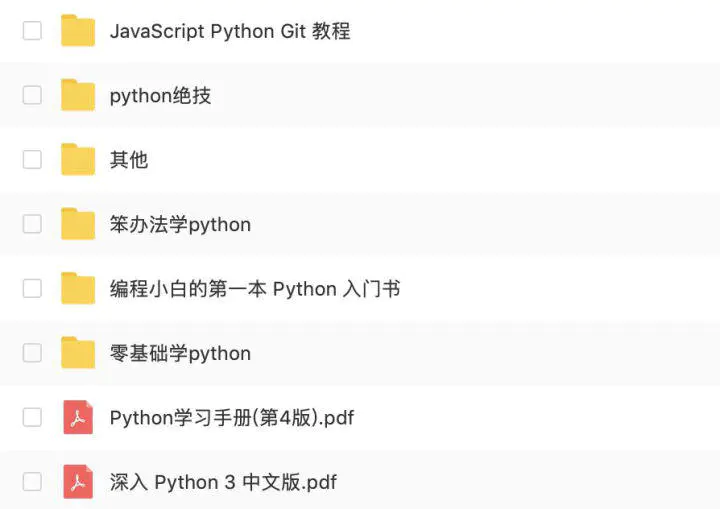Screen dimensions: 720x509
Task: Tick checkbox for JavaScript Python Git 教程
Action: click(x=32, y=31)
